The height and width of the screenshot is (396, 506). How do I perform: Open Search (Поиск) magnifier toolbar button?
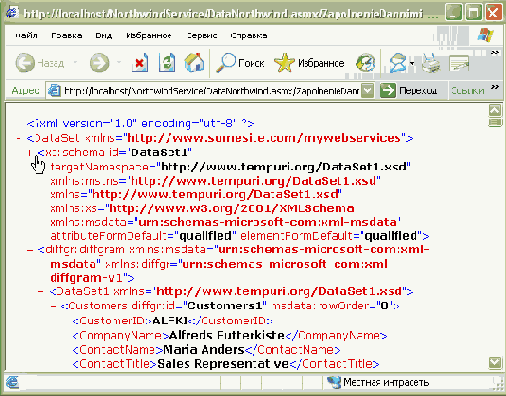tap(240, 63)
